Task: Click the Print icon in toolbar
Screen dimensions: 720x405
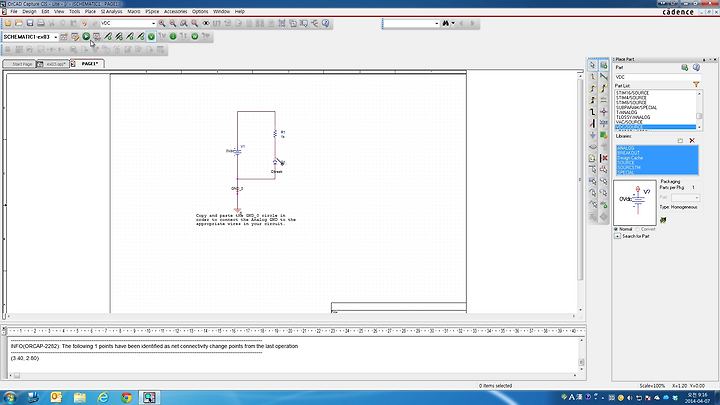Action: (x=41, y=23)
